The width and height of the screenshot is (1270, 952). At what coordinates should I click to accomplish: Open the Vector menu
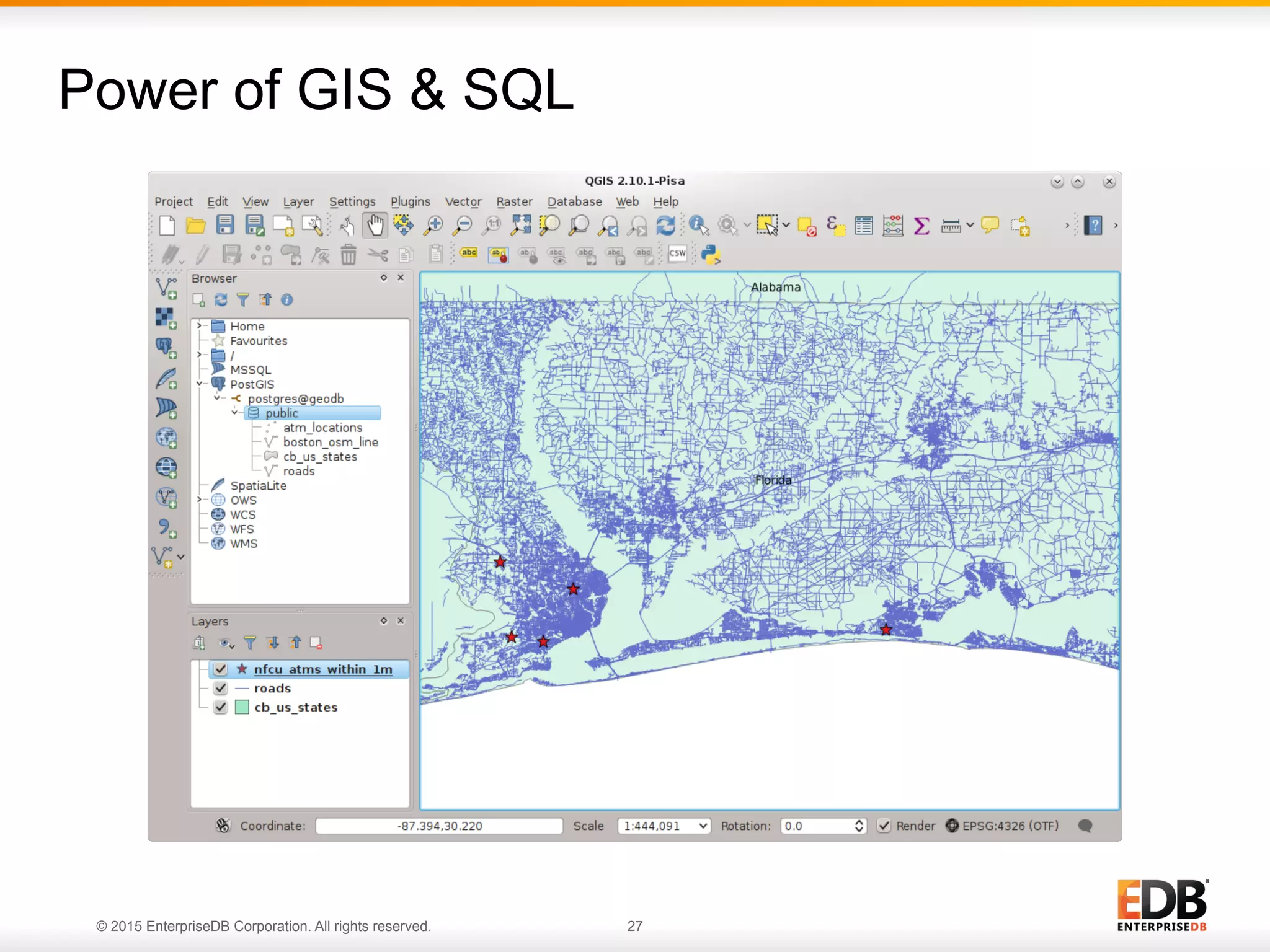[463, 201]
